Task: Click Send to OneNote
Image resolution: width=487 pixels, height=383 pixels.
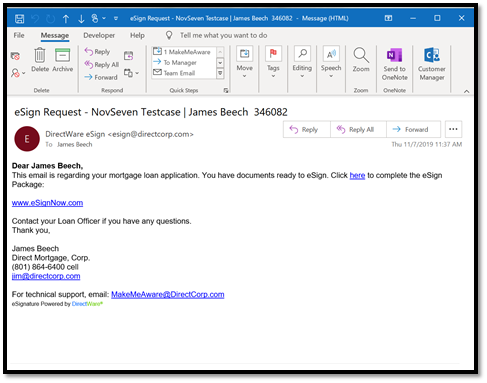Action: click(x=395, y=64)
